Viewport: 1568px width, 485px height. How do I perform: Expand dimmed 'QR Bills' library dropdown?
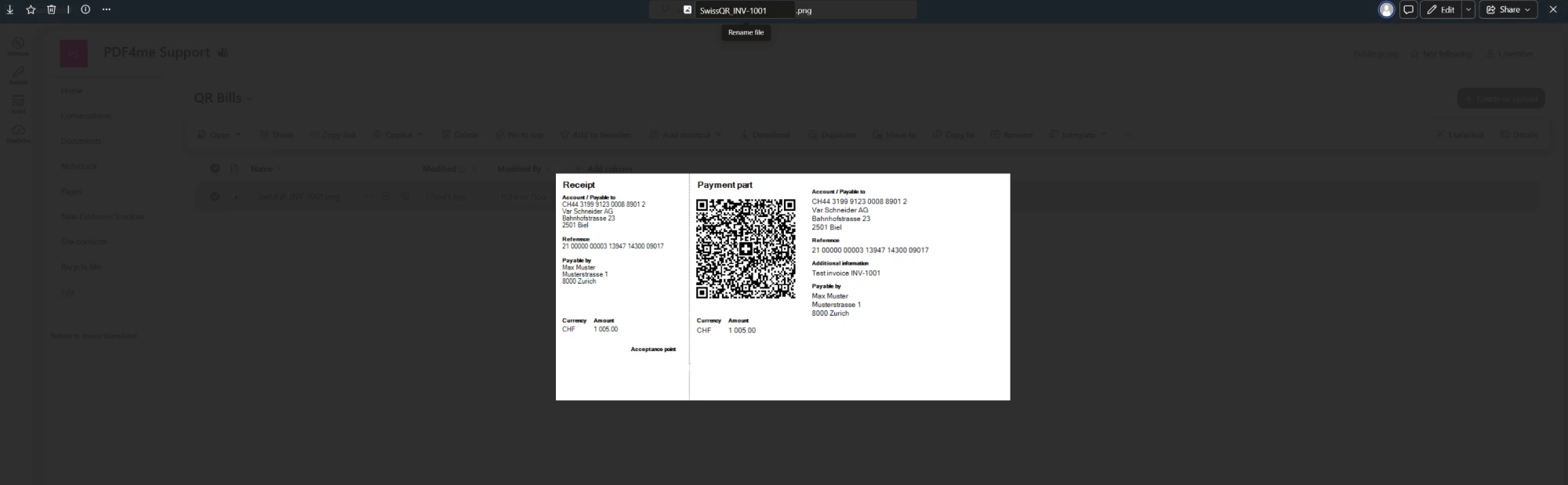250,99
